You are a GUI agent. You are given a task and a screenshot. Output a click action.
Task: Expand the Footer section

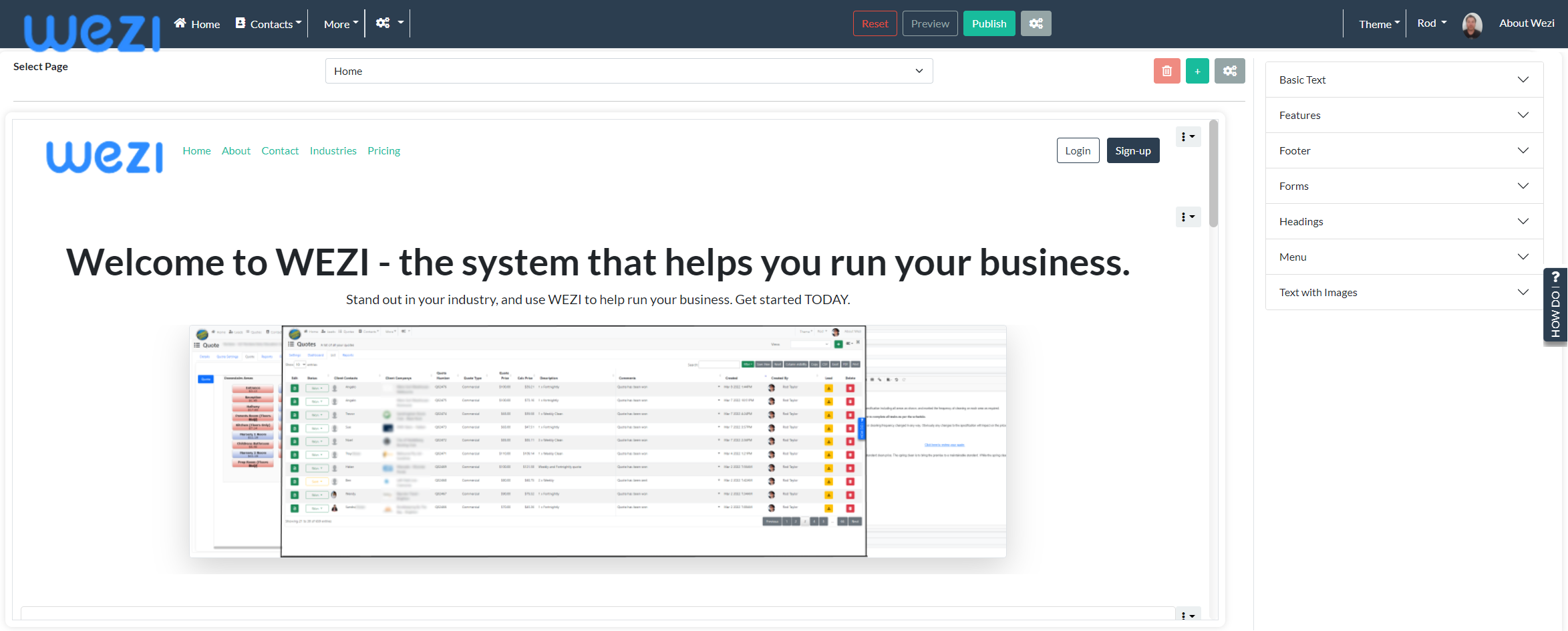(x=1404, y=150)
